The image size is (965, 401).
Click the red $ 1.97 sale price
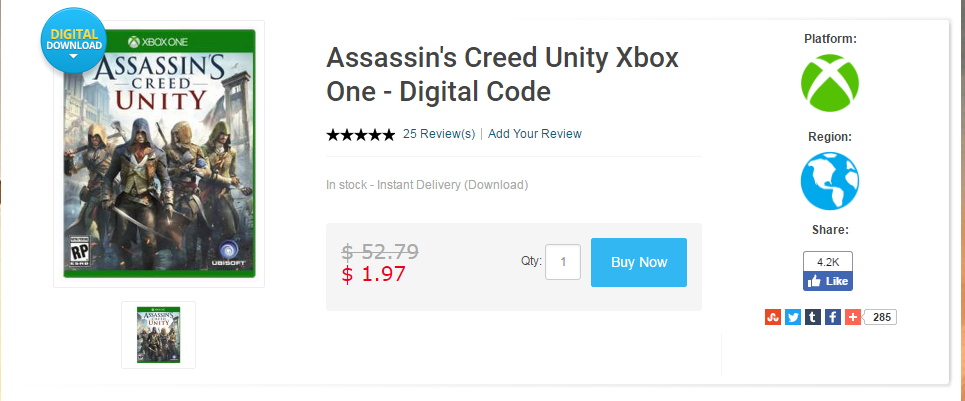(x=374, y=274)
